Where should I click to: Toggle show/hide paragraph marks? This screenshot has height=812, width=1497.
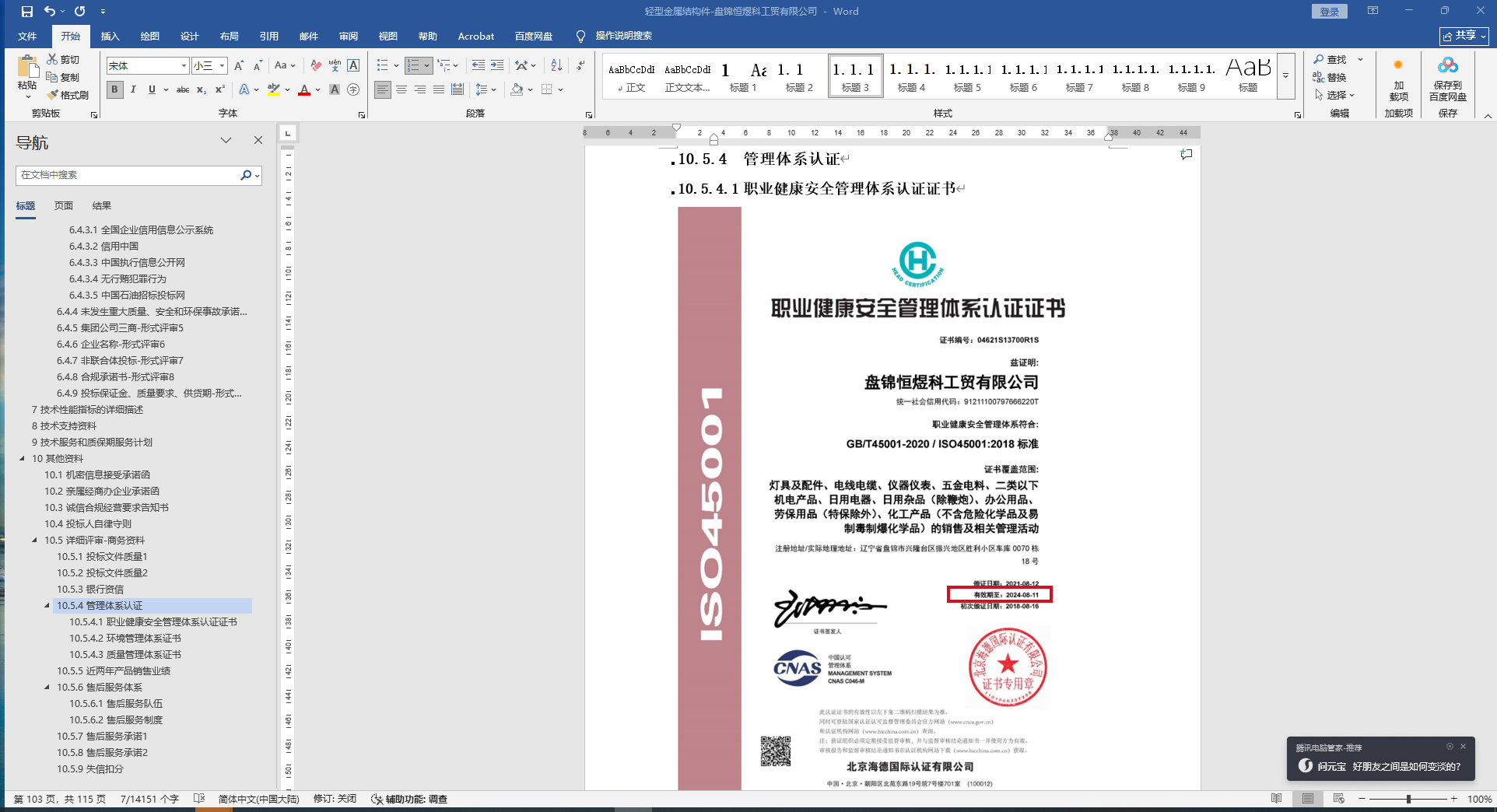580,66
